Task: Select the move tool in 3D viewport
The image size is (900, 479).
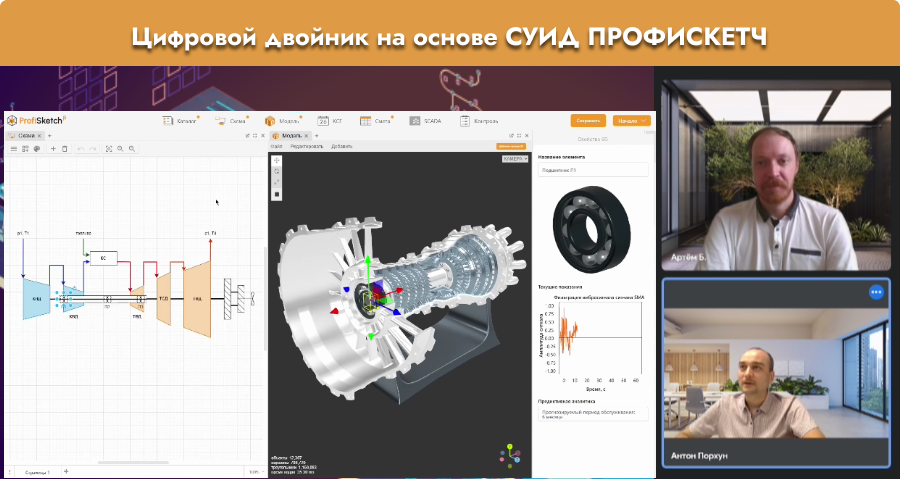Action: 277,161
